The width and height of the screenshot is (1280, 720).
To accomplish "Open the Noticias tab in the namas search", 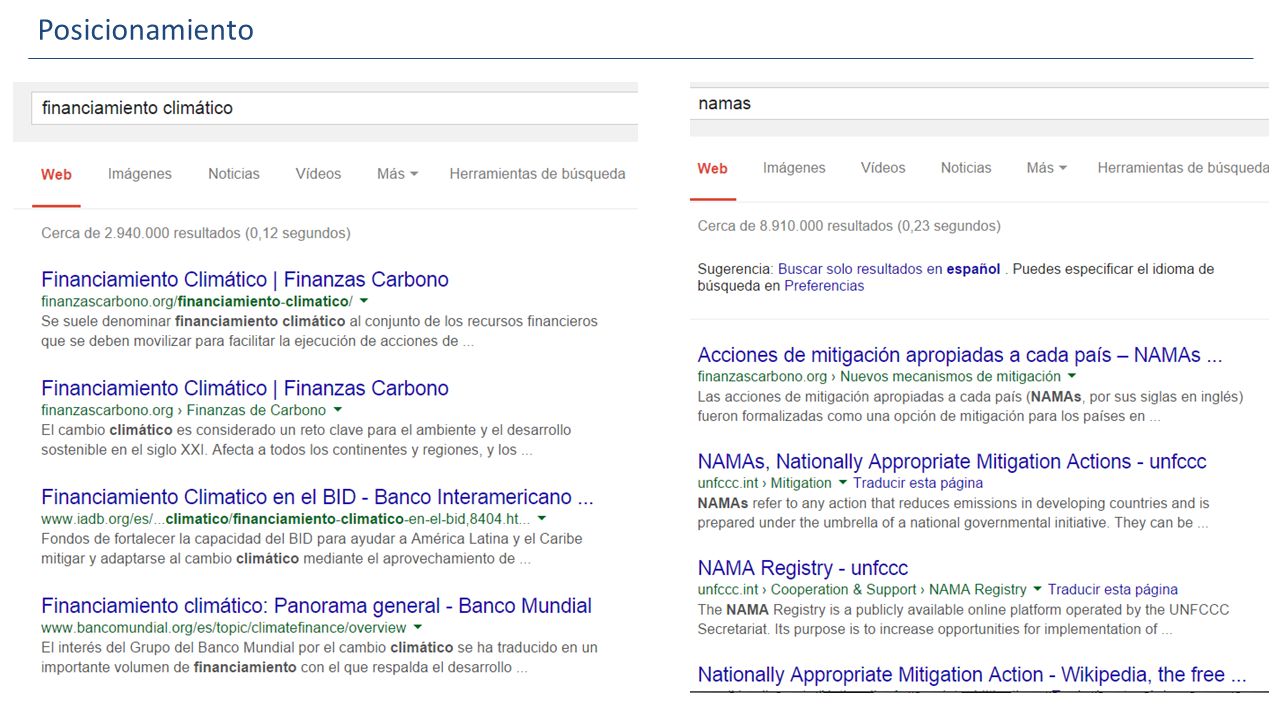I will coord(966,168).
